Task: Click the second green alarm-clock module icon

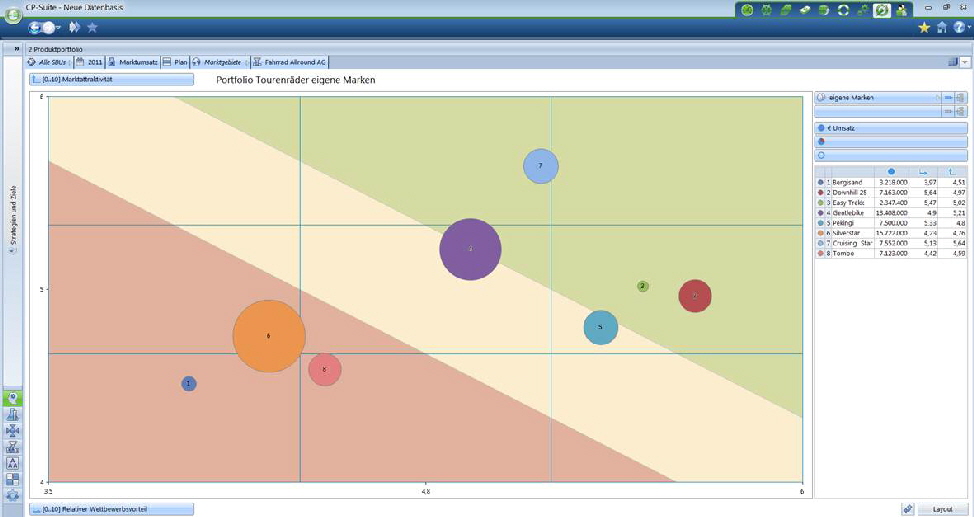Action: pyautogui.click(x=767, y=10)
